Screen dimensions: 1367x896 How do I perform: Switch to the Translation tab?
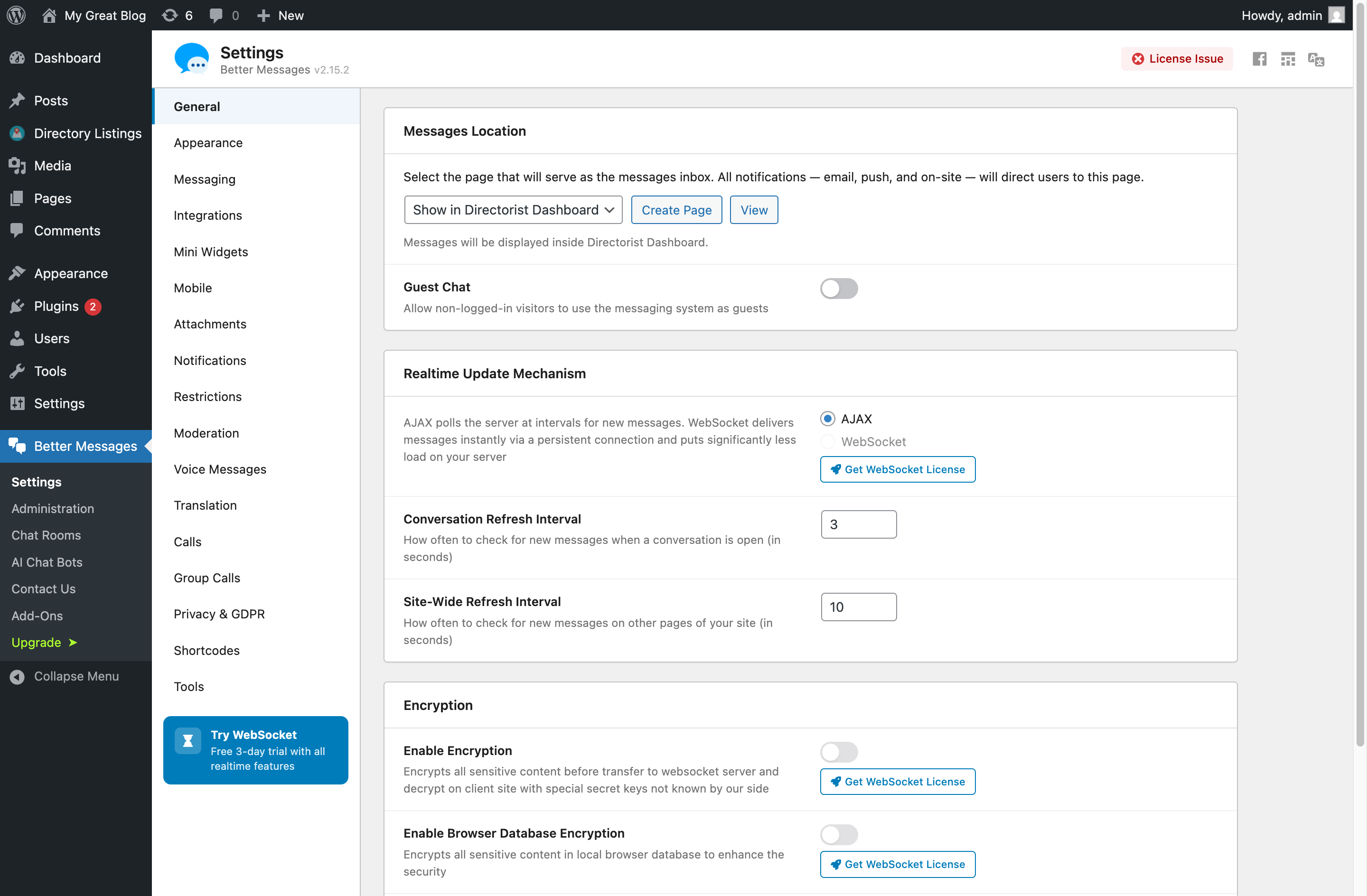256,505
